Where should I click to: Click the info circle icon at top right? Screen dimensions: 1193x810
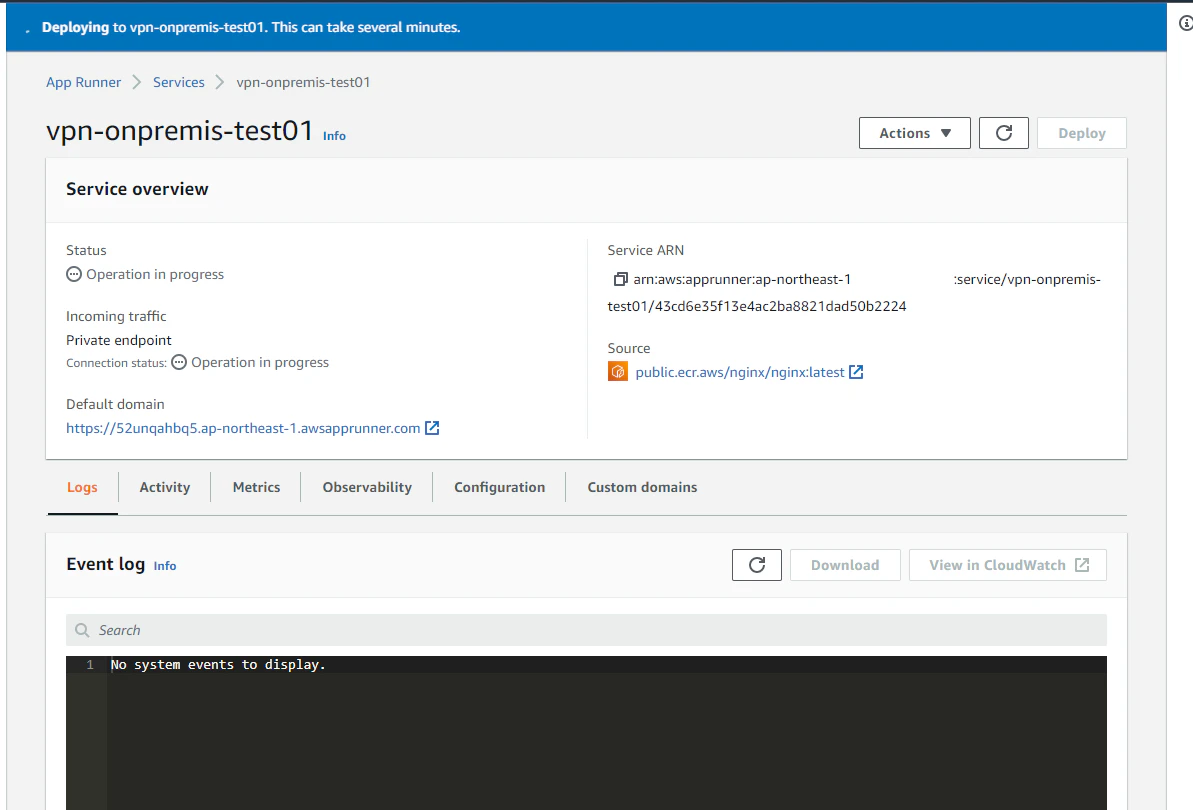pyautogui.click(x=1185, y=24)
